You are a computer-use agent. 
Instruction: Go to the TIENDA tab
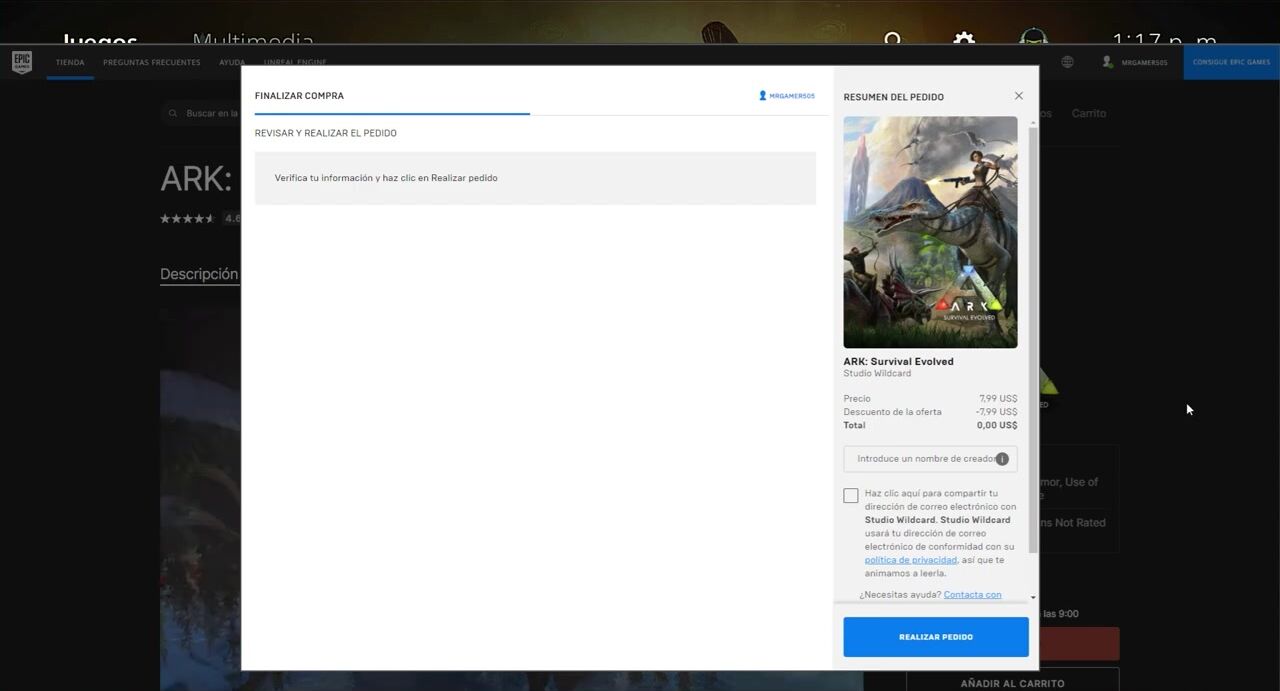[x=70, y=62]
